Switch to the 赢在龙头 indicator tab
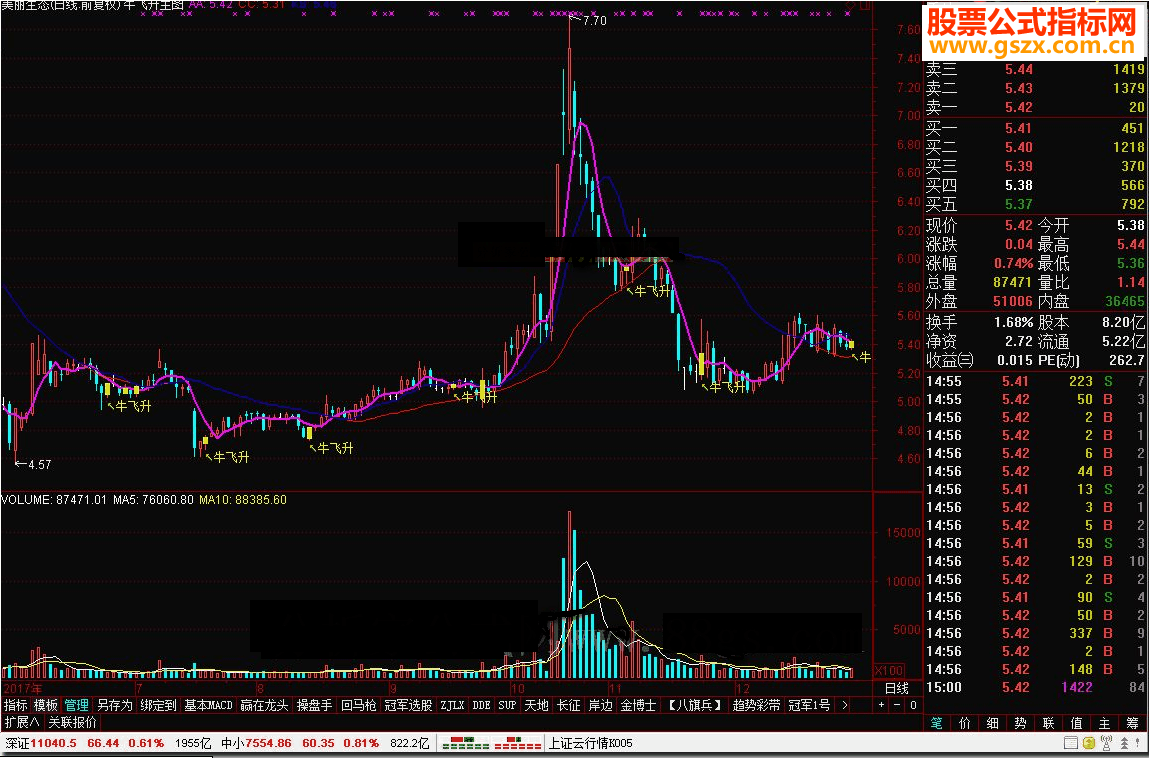 pyautogui.click(x=265, y=705)
